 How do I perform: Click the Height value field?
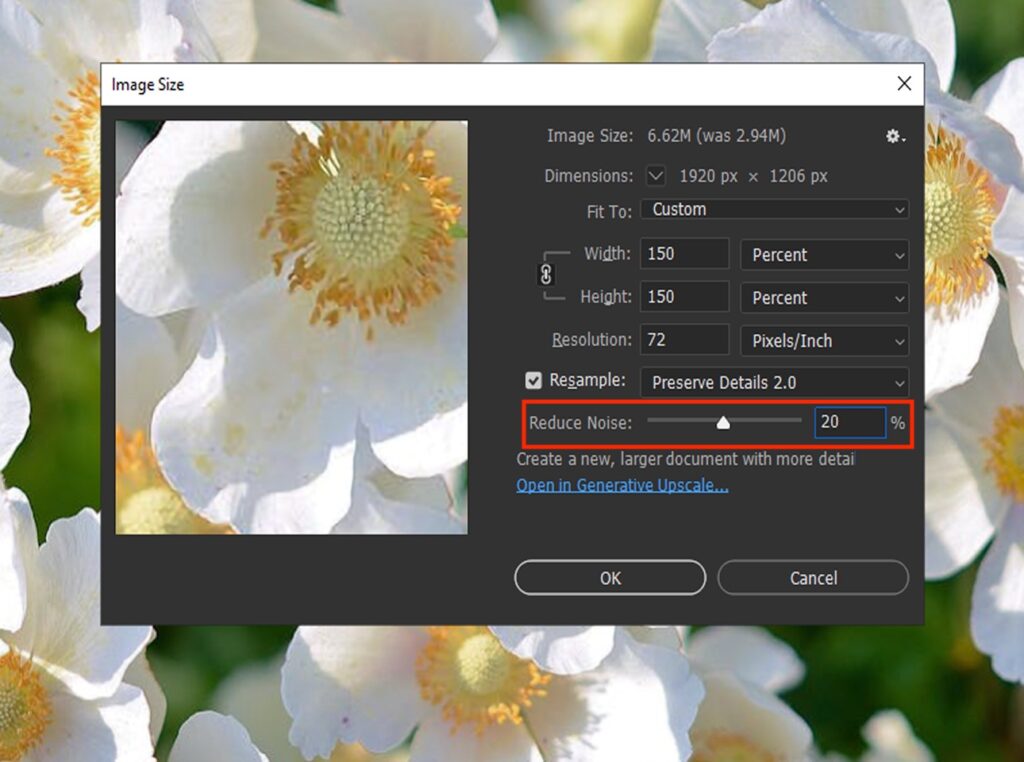(684, 297)
